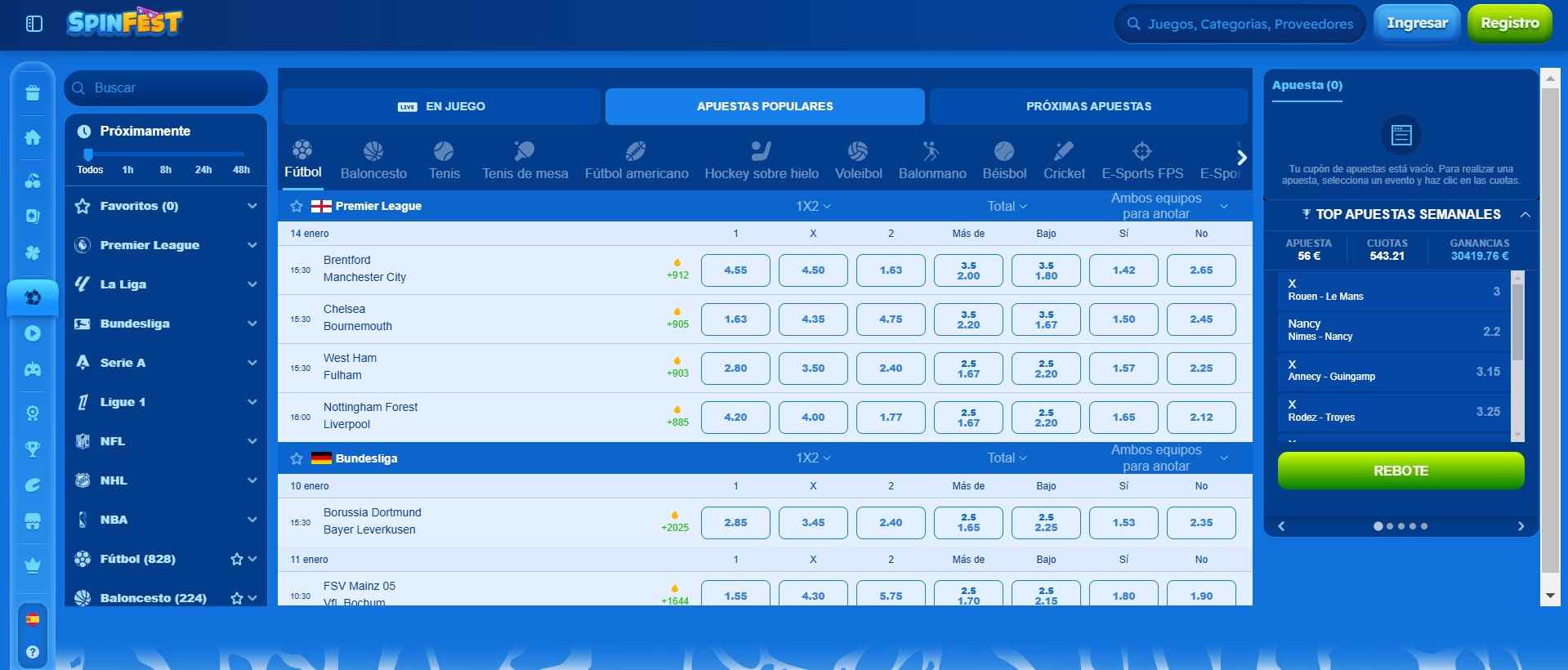Click the Buscar search field
The width and height of the screenshot is (1568, 670).
click(x=166, y=88)
